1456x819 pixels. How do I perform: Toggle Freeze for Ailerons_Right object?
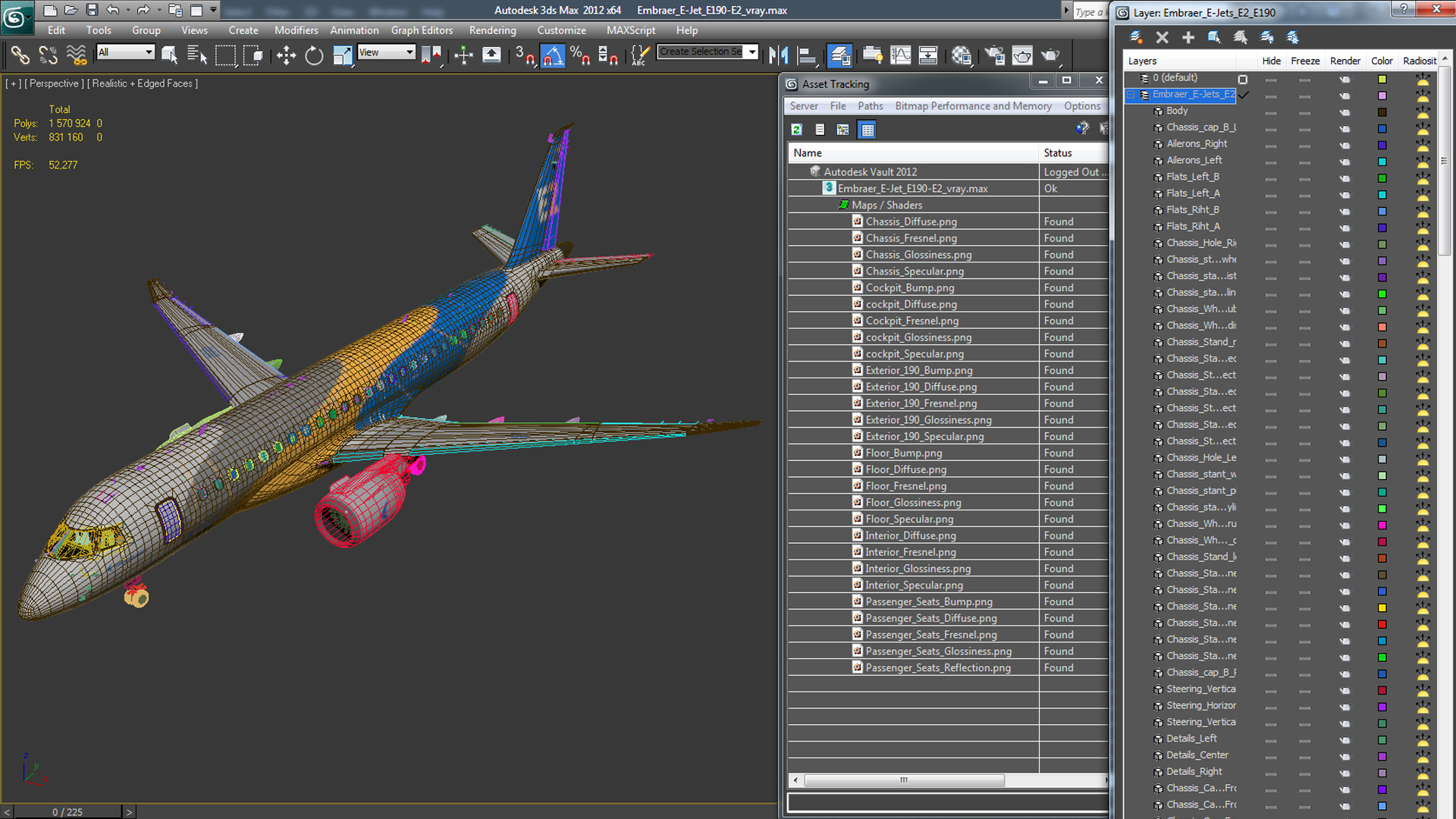tap(1304, 145)
